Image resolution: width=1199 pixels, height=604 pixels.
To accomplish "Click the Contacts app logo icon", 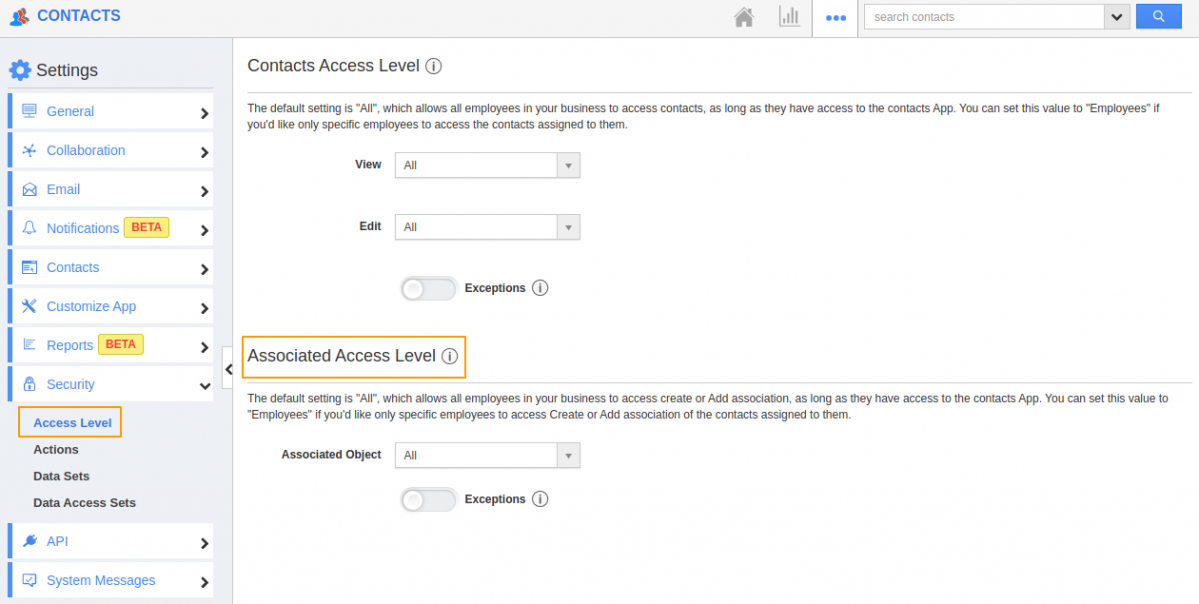I will [19, 16].
